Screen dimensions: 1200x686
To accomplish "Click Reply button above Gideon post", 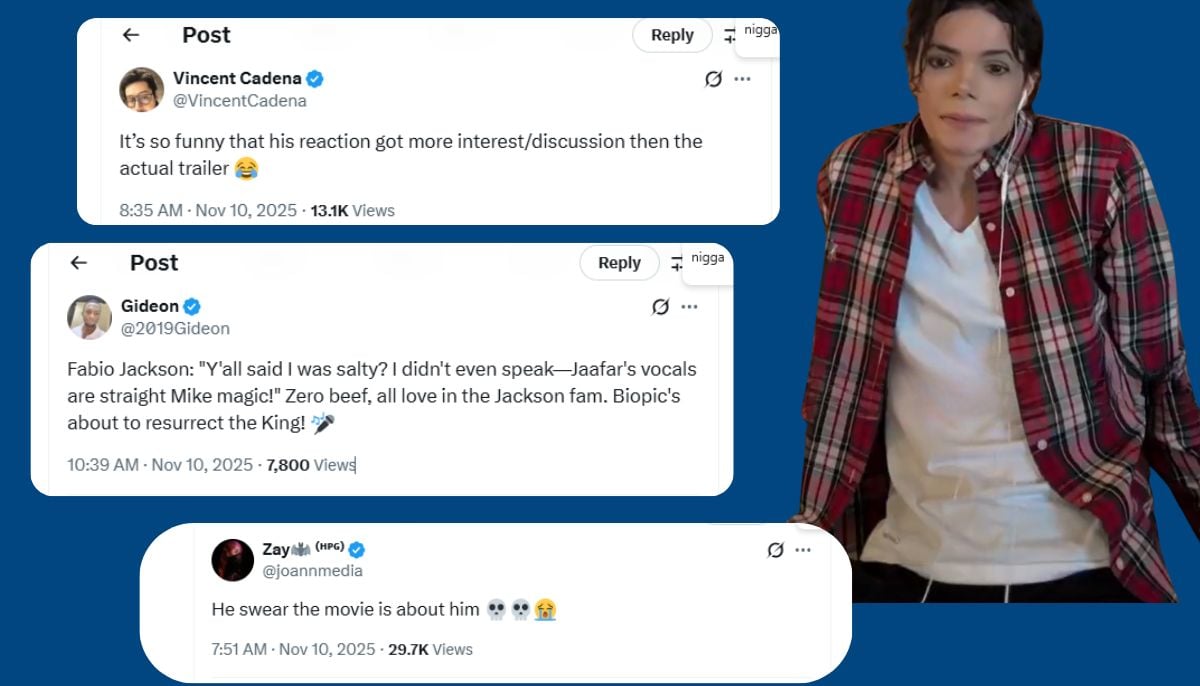I will [619, 263].
